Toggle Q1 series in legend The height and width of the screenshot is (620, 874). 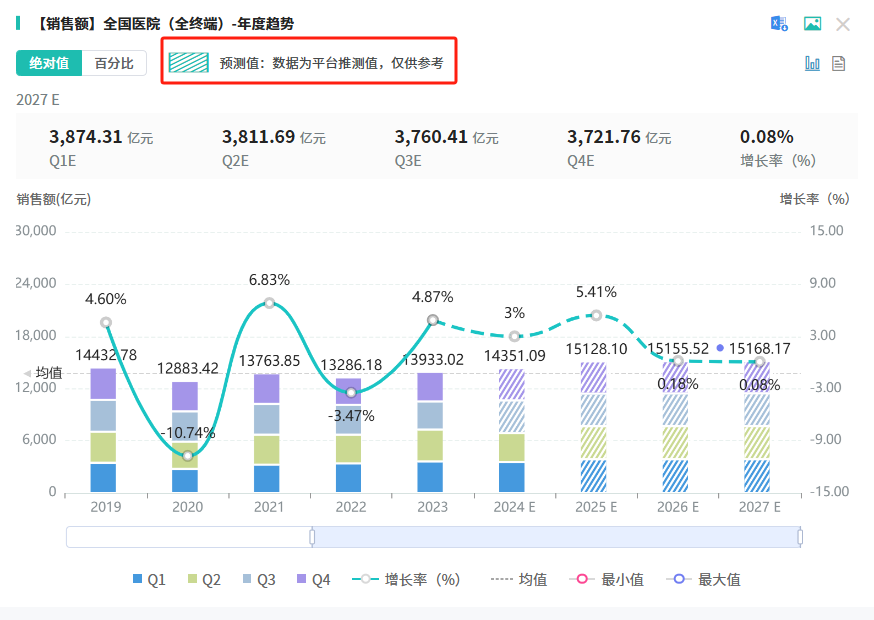pyautogui.click(x=149, y=579)
